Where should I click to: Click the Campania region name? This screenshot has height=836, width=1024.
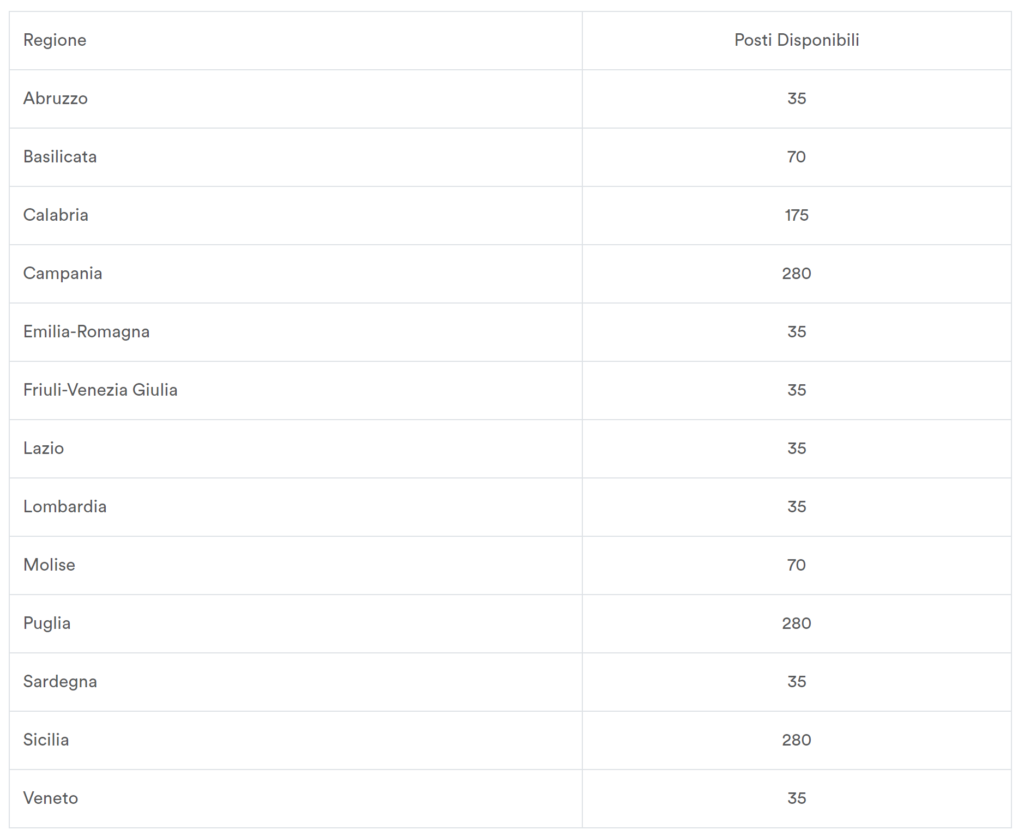click(x=63, y=273)
